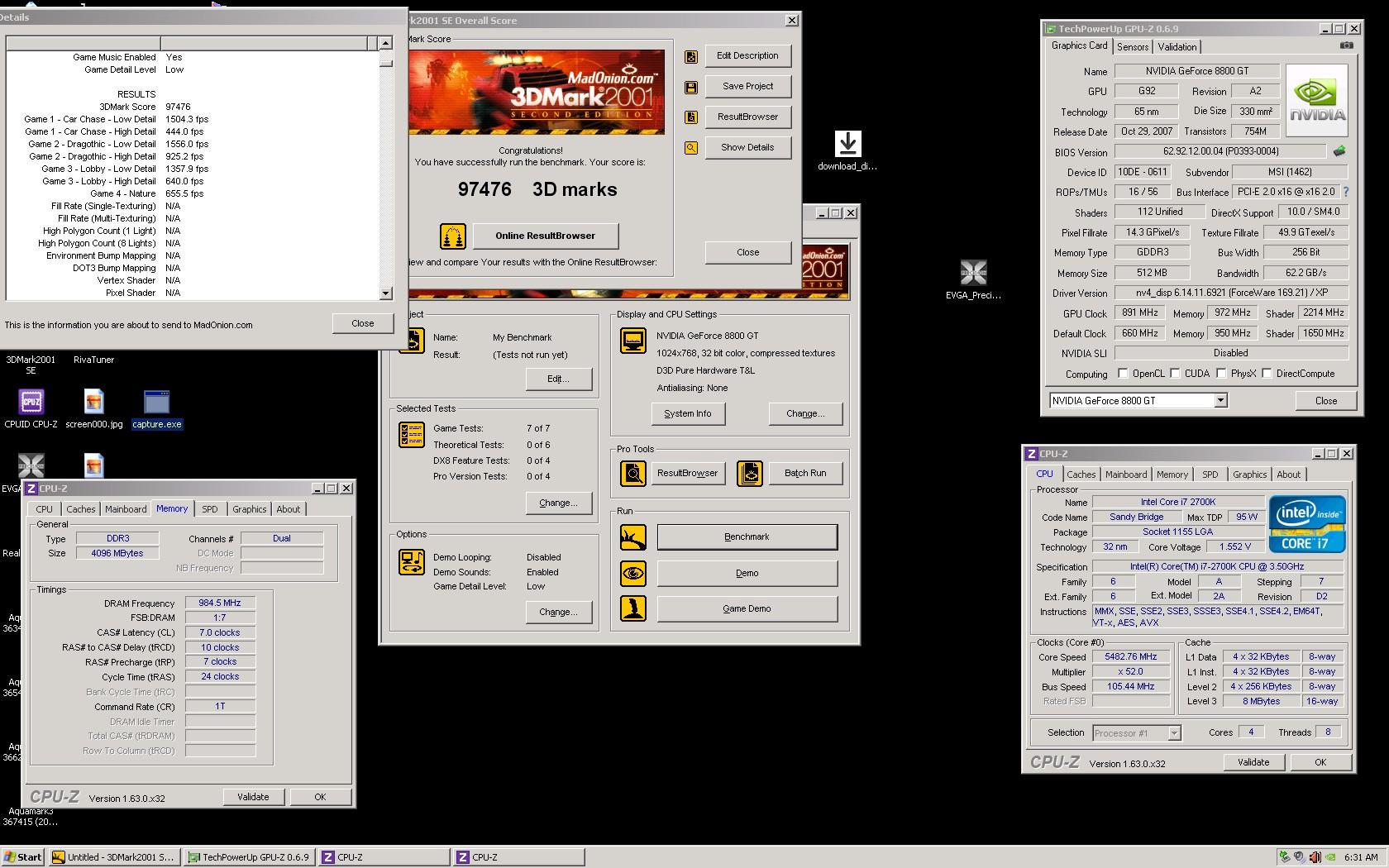
Task: Click the DRAM Frequency value field
Action: click(220, 603)
